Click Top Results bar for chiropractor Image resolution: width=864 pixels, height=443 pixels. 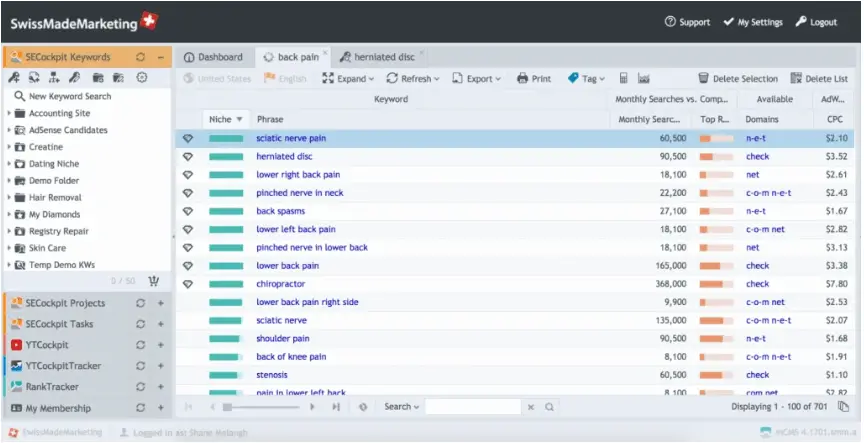(716, 284)
